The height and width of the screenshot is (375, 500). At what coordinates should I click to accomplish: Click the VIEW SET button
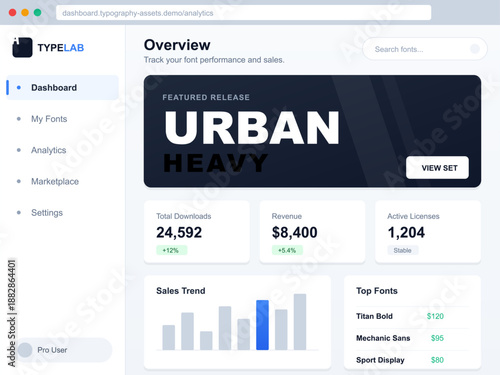pyautogui.click(x=437, y=168)
